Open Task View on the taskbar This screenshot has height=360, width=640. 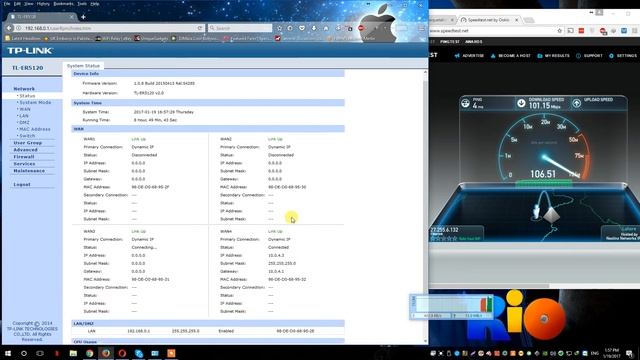(x=40, y=353)
